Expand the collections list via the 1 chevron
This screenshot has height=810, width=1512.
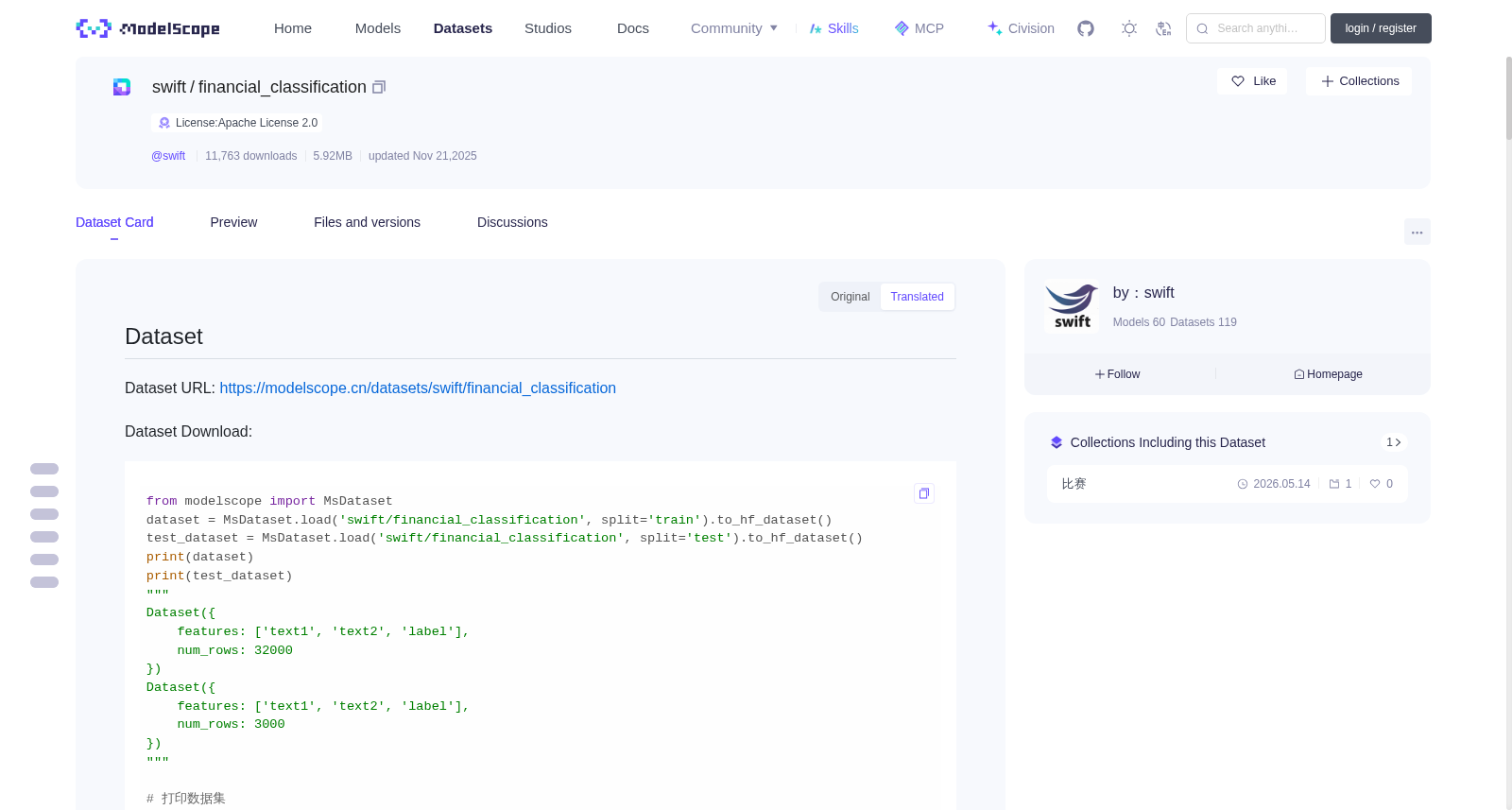pos(1394,442)
